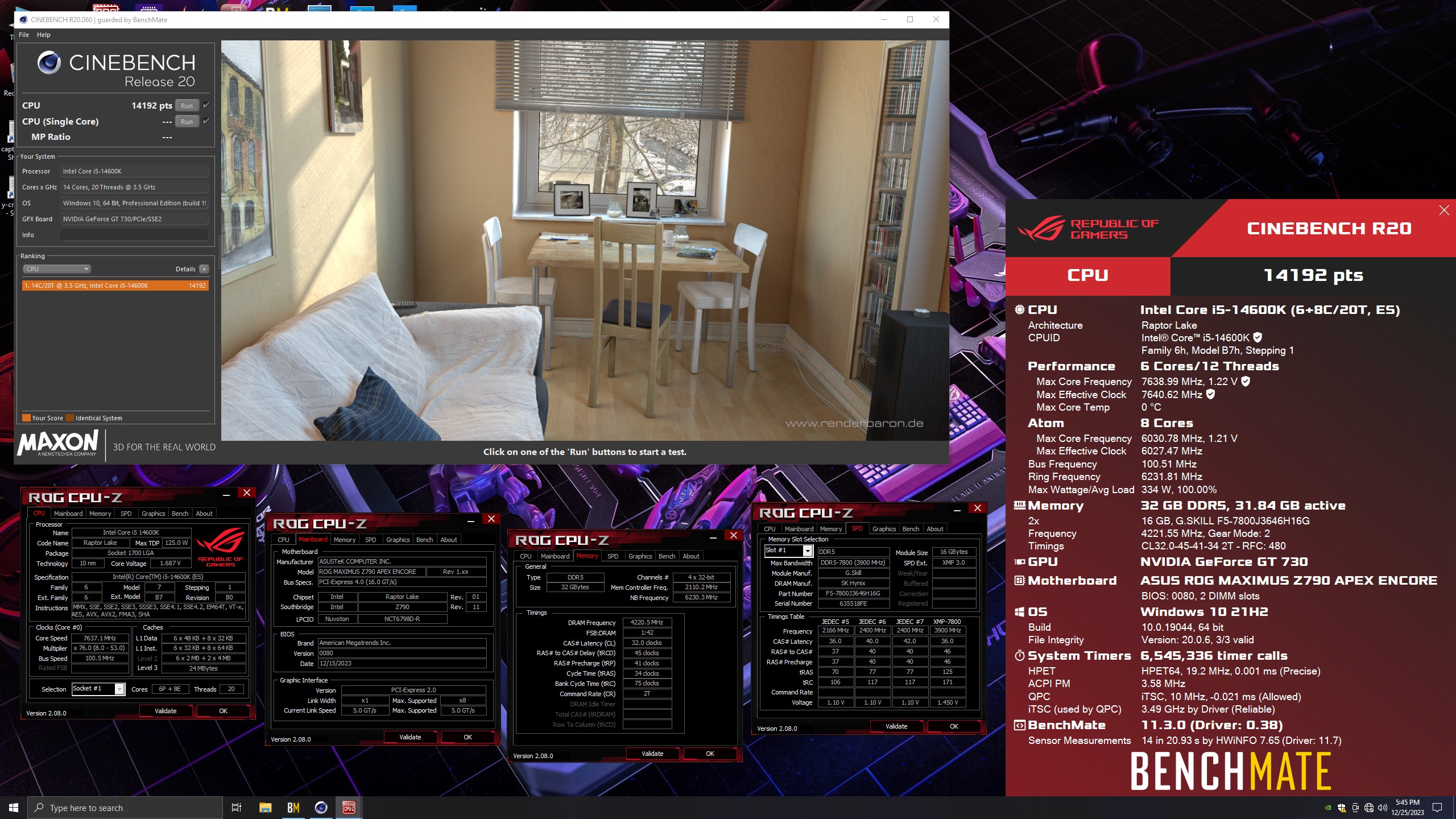Close the BenchMate Cinebench R20 result panel
The width and height of the screenshot is (1456, 819).
click(1444, 210)
